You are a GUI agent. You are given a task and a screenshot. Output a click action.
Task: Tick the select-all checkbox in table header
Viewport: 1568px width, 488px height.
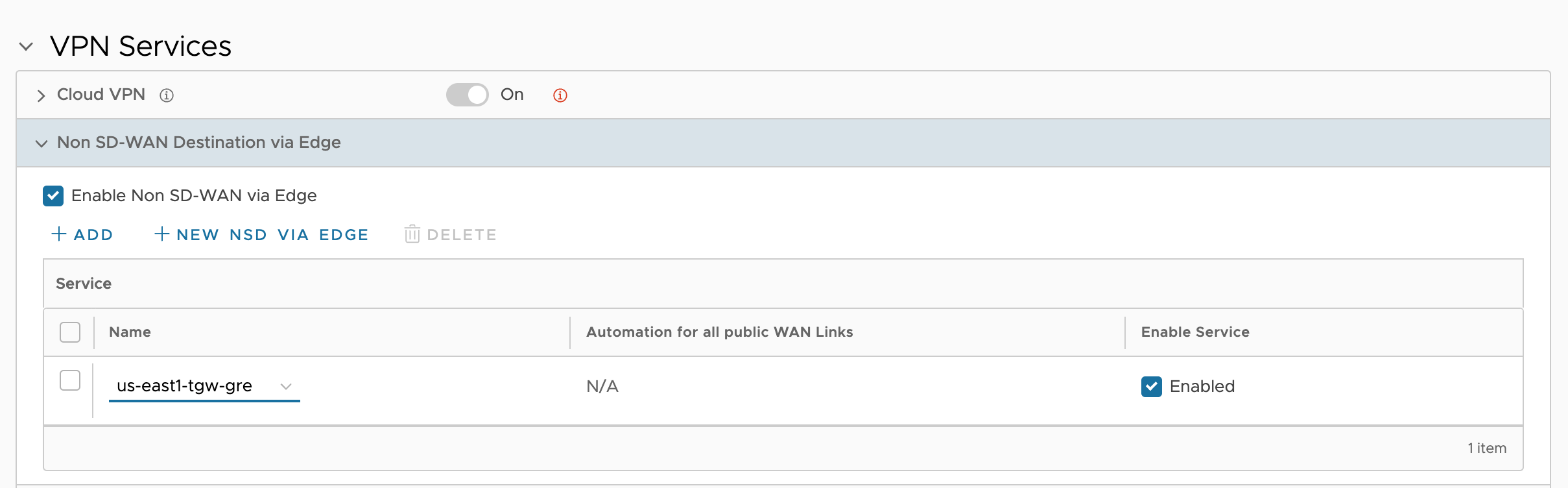[x=70, y=332]
